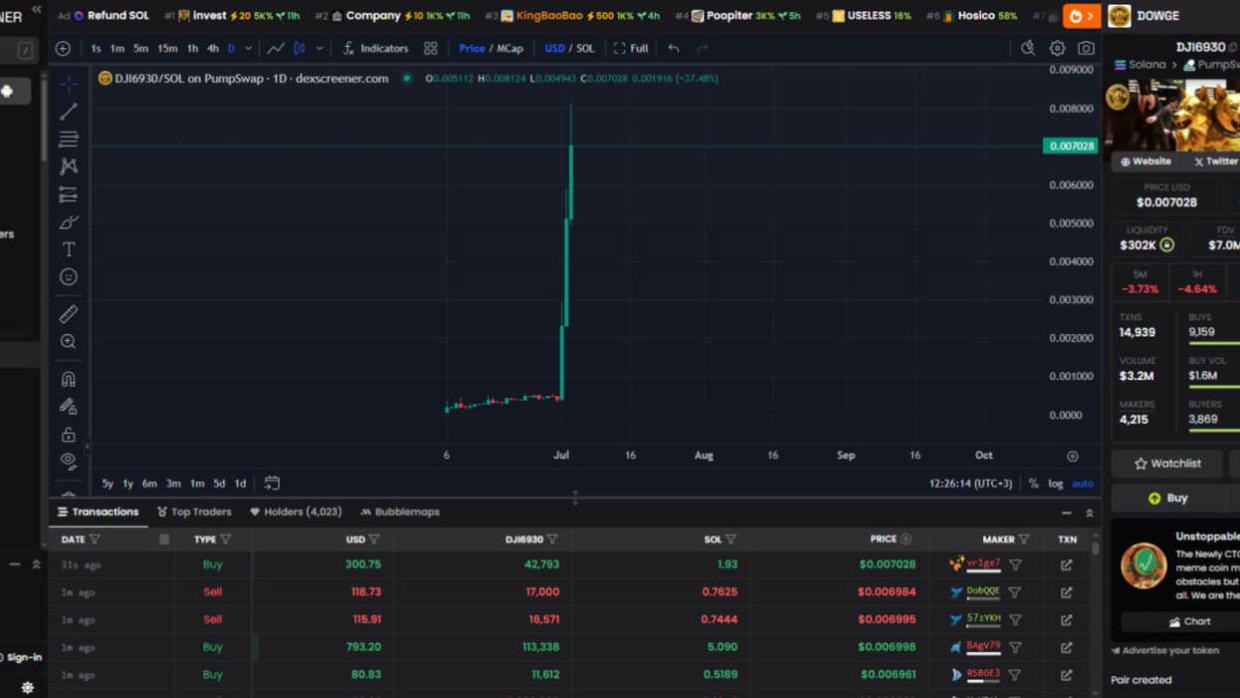Screen dimensions: 1240x698
Task: Filter transactions by USD amount
Action: 374,540
